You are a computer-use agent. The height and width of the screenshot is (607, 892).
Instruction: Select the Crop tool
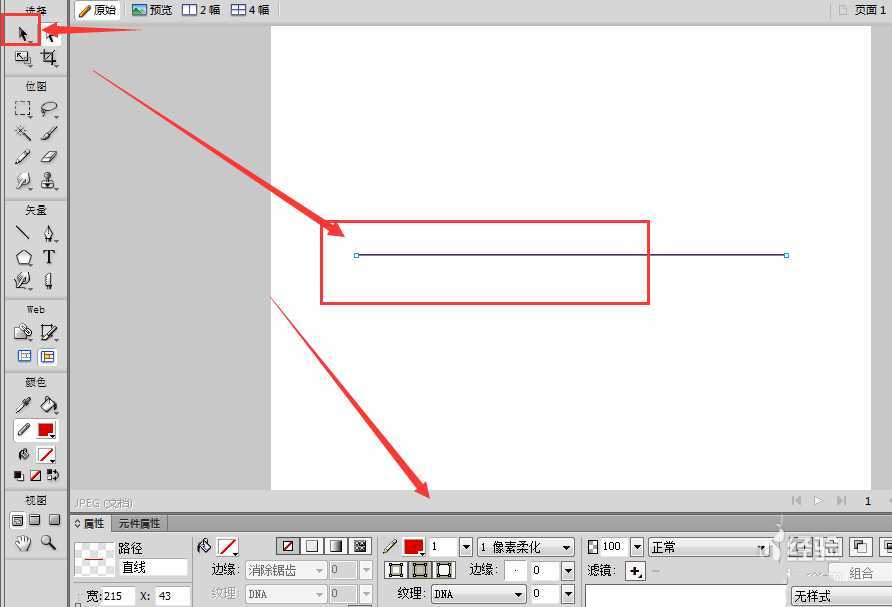(x=48, y=59)
